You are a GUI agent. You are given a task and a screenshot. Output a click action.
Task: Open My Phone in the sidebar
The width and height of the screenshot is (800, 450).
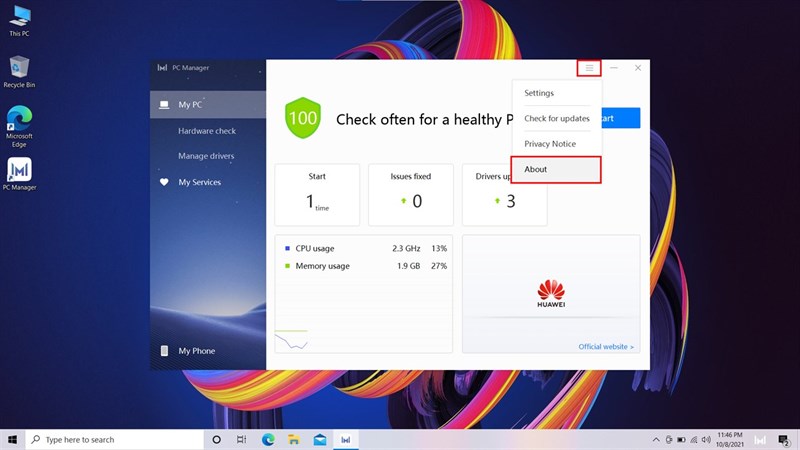click(196, 351)
